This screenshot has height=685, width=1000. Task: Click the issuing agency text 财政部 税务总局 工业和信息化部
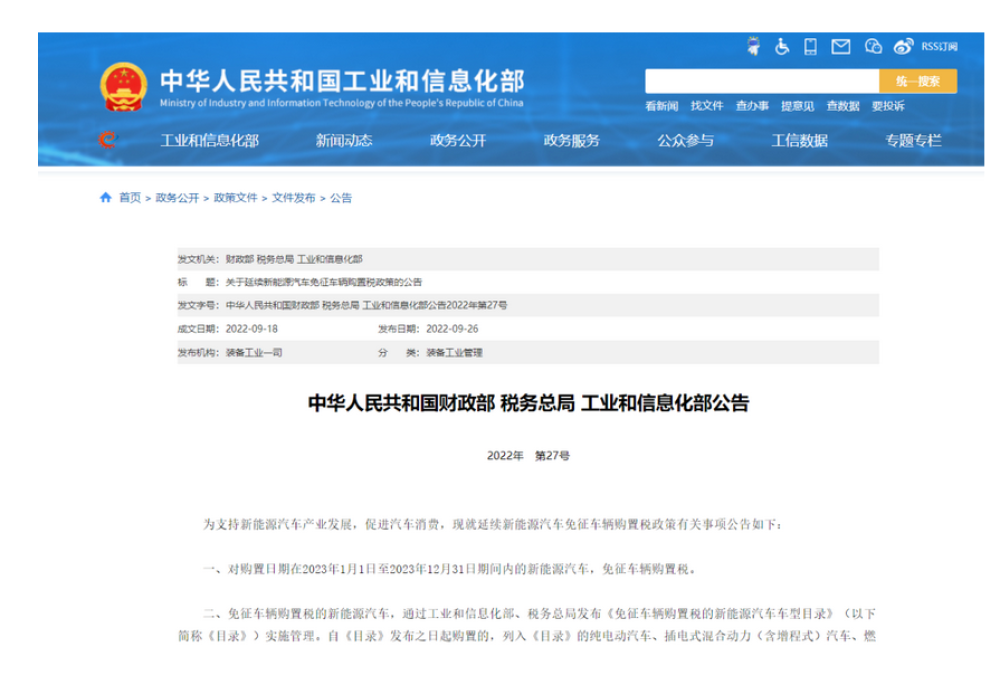[x=294, y=259]
